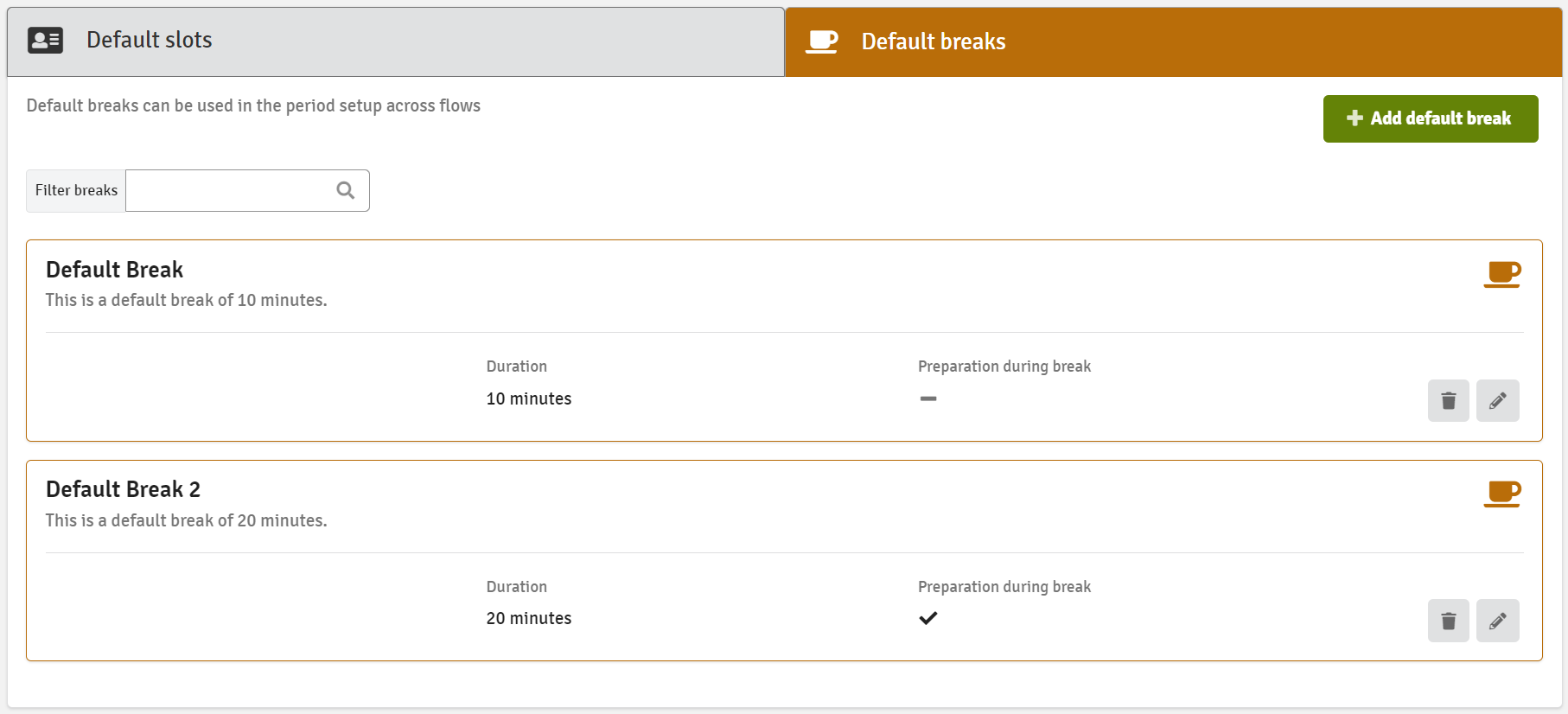Click Duration label in Default Break card
This screenshot has height=714, width=1568.
[x=517, y=367]
